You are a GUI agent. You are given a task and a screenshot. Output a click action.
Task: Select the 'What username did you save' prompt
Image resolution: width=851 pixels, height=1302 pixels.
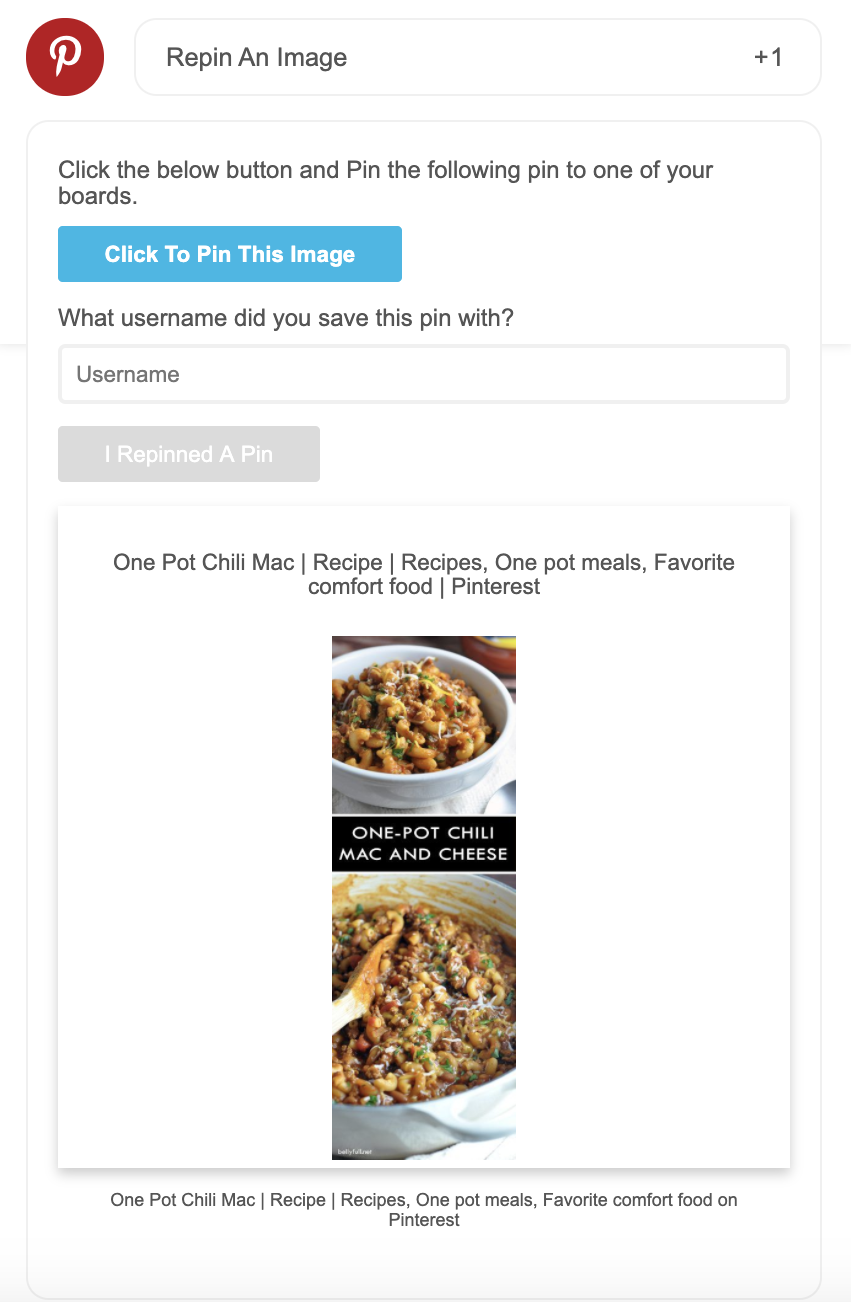tap(284, 318)
